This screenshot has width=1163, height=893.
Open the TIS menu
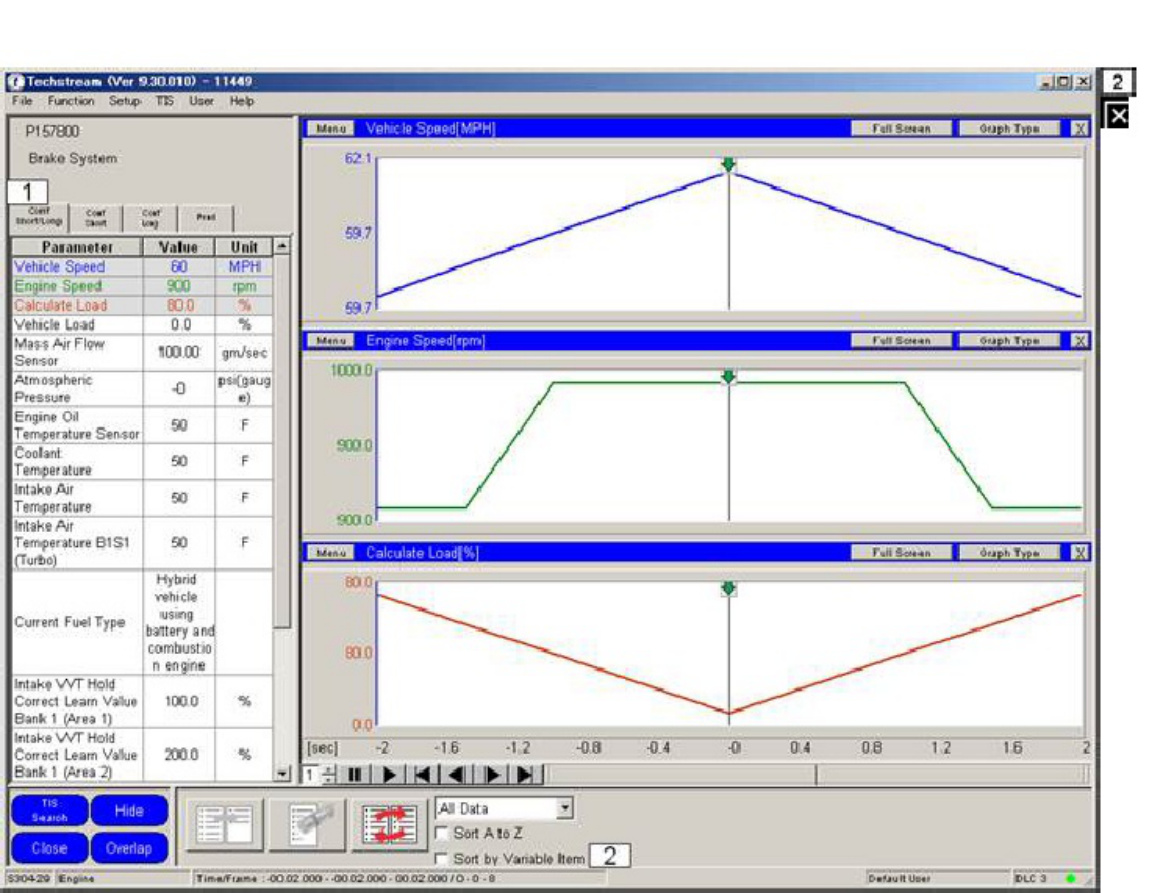click(165, 101)
